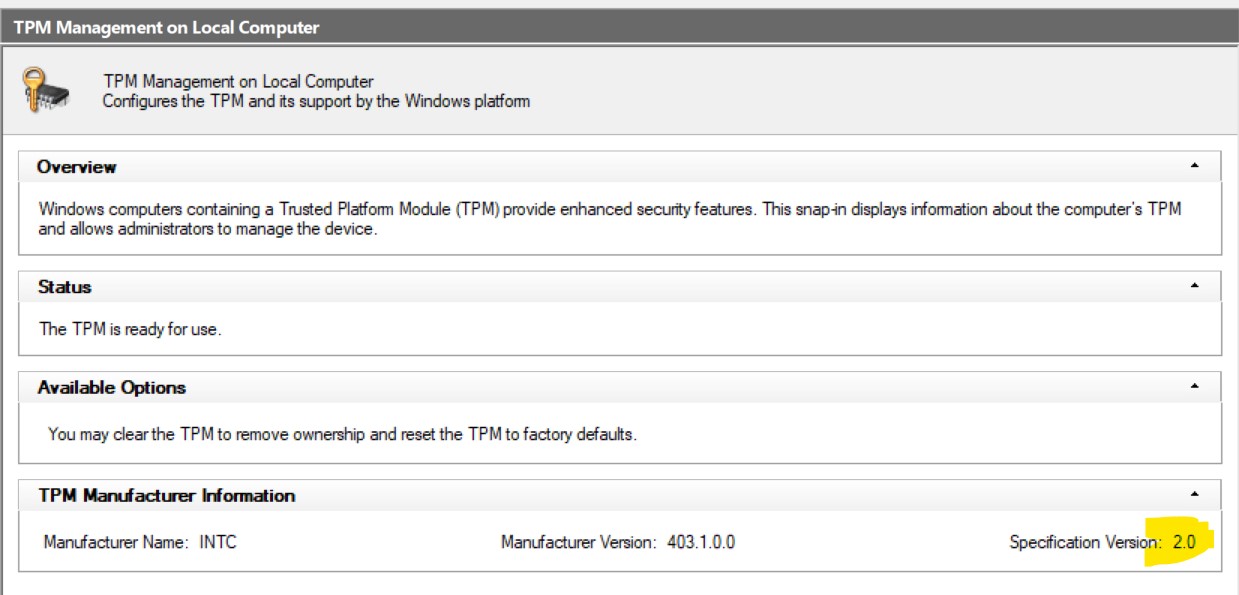The height and width of the screenshot is (595, 1239).
Task: Click the Manufacturer Version label
Action: (578, 543)
